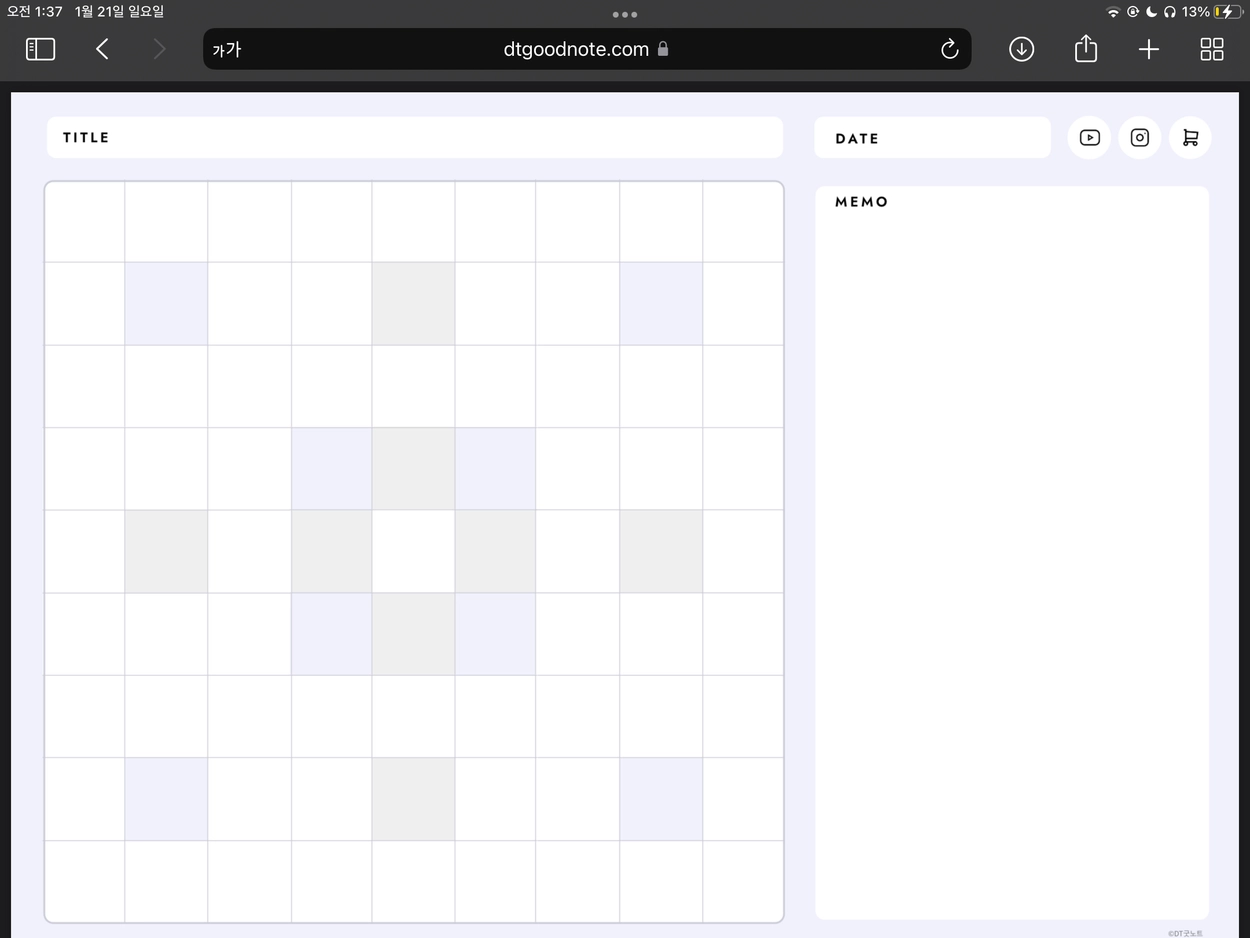The width and height of the screenshot is (1250, 938).
Task: Open a new tab
Action: pyautogui.click(x=1149, y=49)
